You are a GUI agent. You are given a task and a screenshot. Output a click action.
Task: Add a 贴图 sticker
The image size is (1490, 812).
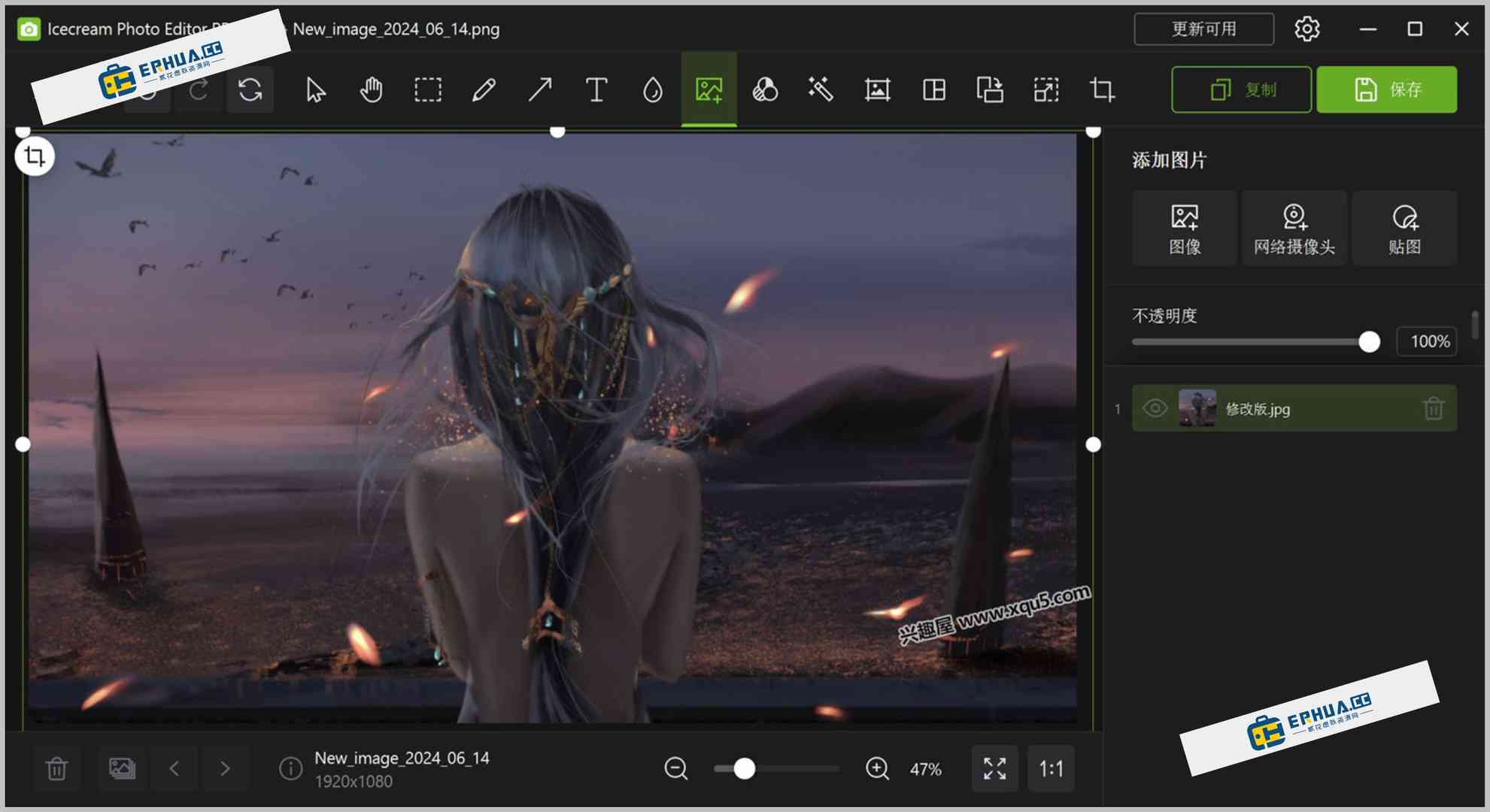coord(1404,228)
